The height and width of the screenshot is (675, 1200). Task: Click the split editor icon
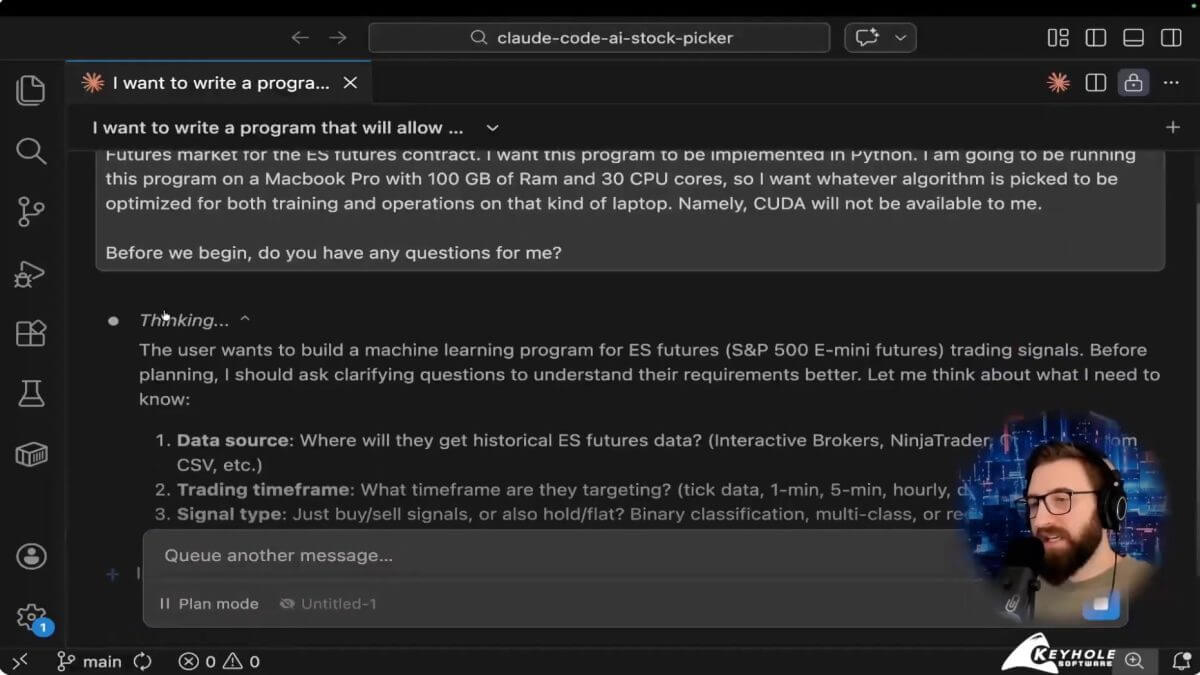pyautogui.click(x=1096, y=83)
